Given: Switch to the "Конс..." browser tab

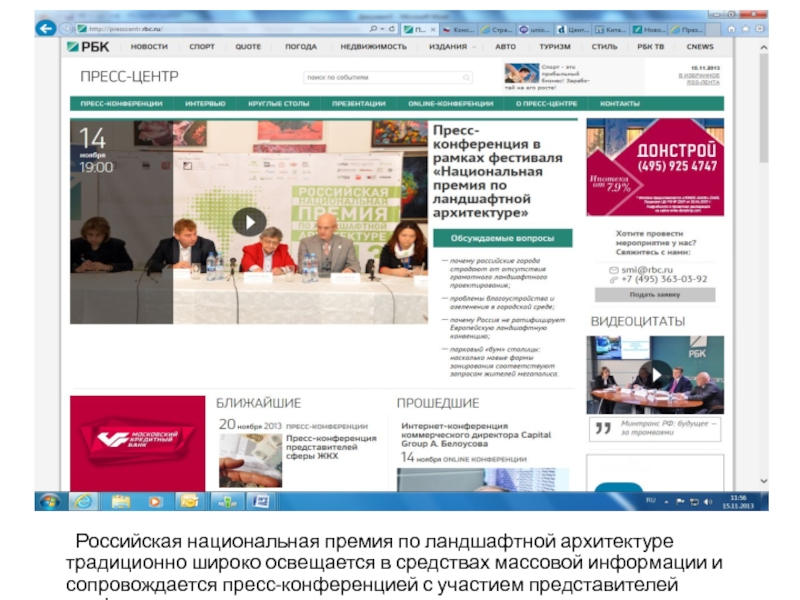Looking at the screenshot, I should click(459, 30).
